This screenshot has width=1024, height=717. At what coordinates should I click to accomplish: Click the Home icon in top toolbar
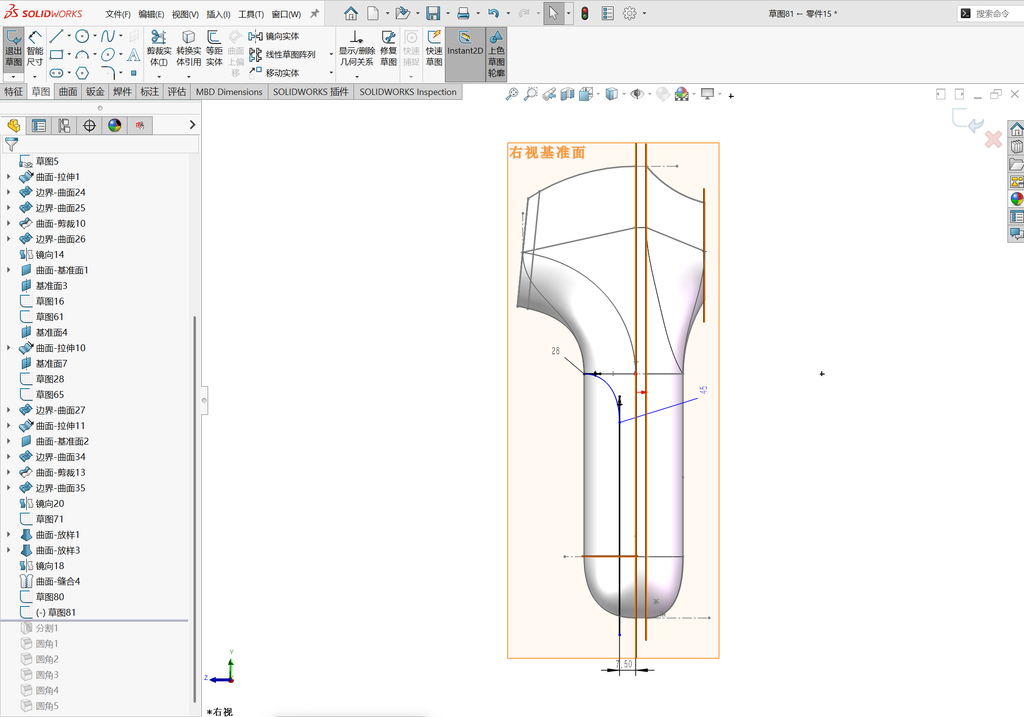pyautogui.click(x=351, y=13)
